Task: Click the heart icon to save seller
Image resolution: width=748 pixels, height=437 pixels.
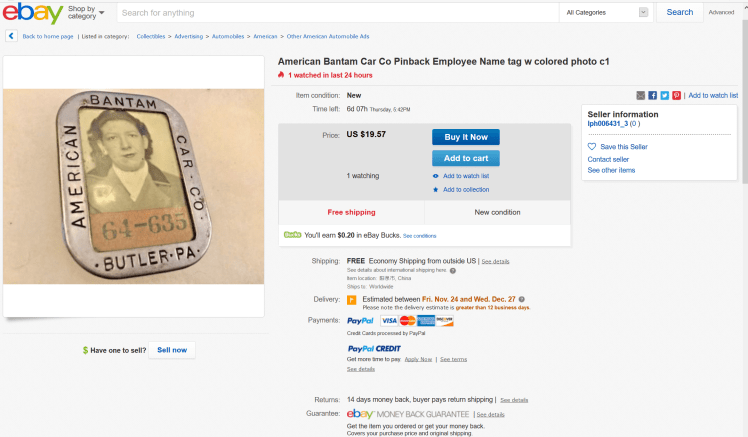Action: tap(592, 147)
